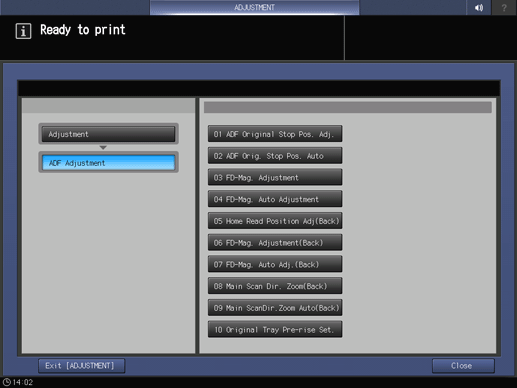Click the clock icon in status bar
The image size is (517, 388).
pos(7,382)
